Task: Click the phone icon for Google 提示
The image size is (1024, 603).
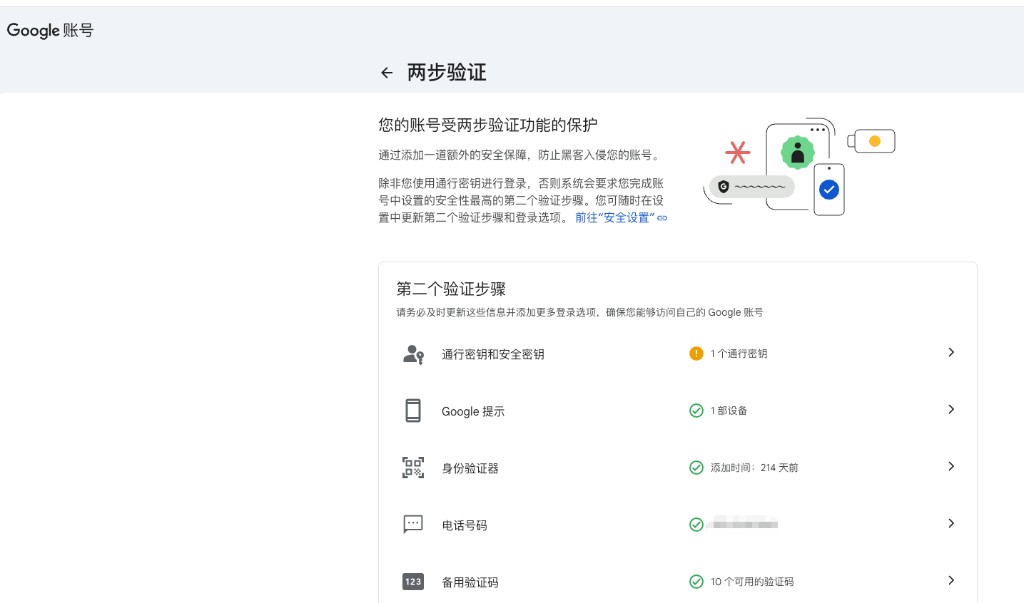Action: [x=413, y=411]
